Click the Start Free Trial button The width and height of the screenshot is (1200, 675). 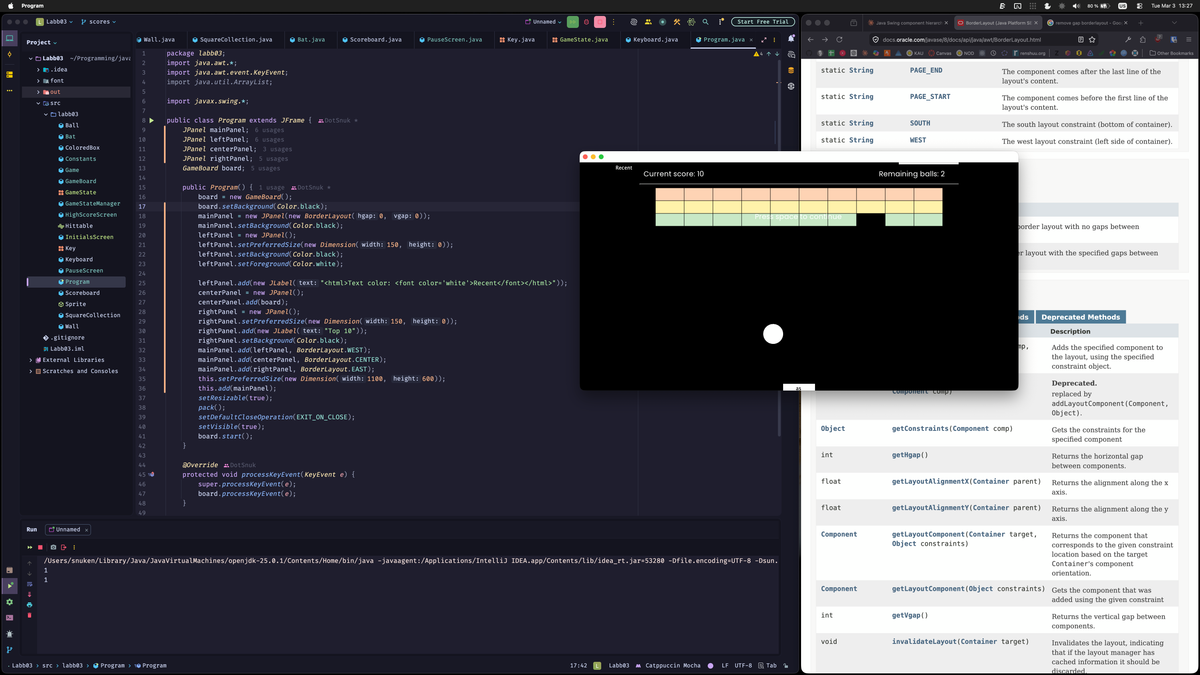click(x=763, y=21)
